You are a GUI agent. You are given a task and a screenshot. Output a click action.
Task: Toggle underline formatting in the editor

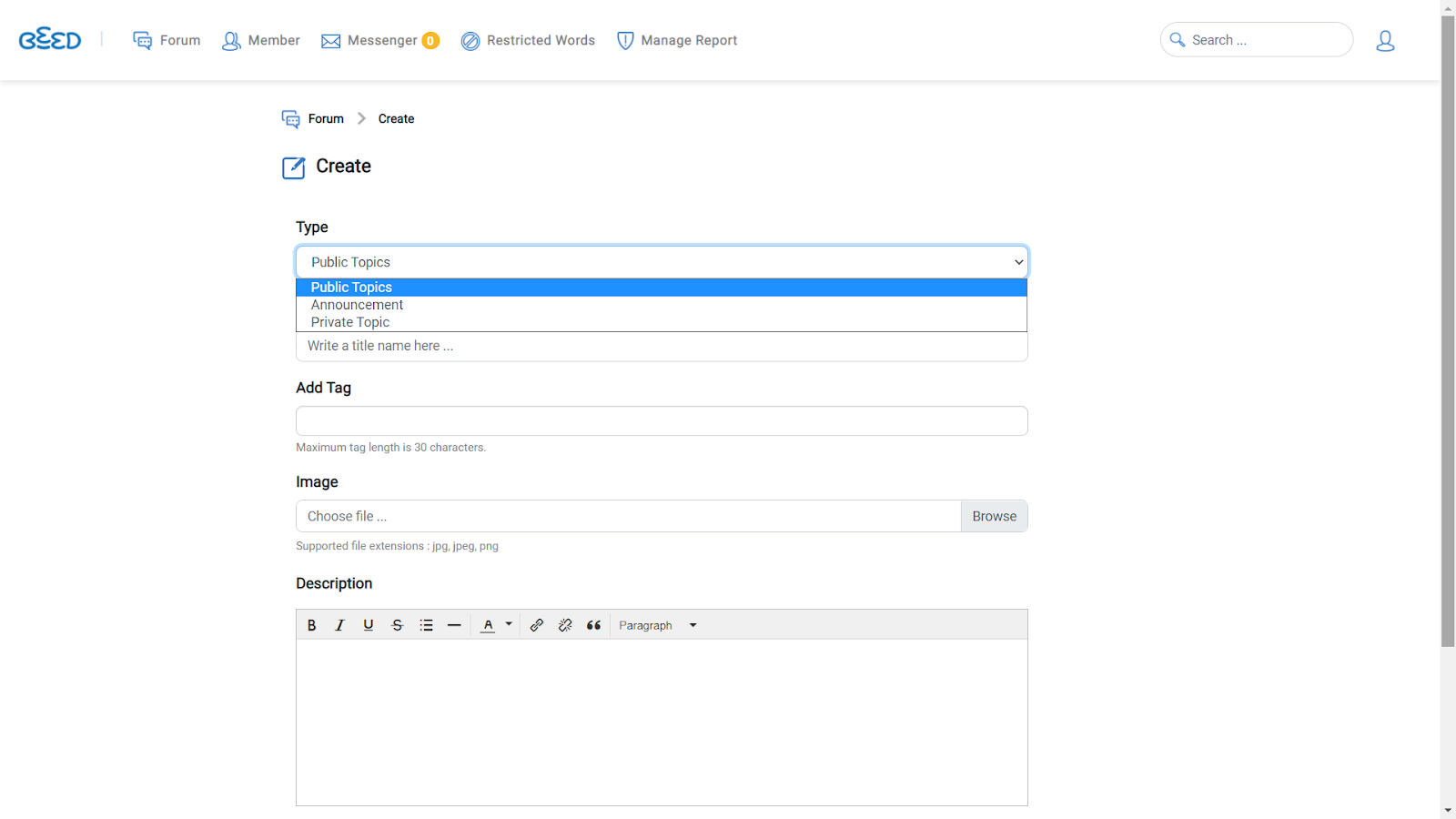(369, 625)
